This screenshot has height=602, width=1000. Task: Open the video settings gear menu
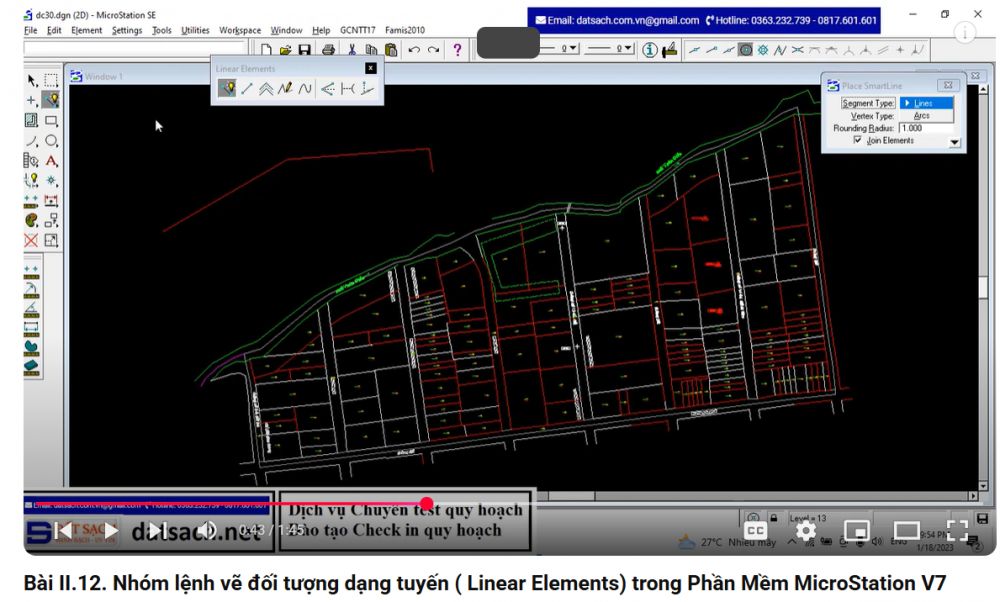[806, 530]
